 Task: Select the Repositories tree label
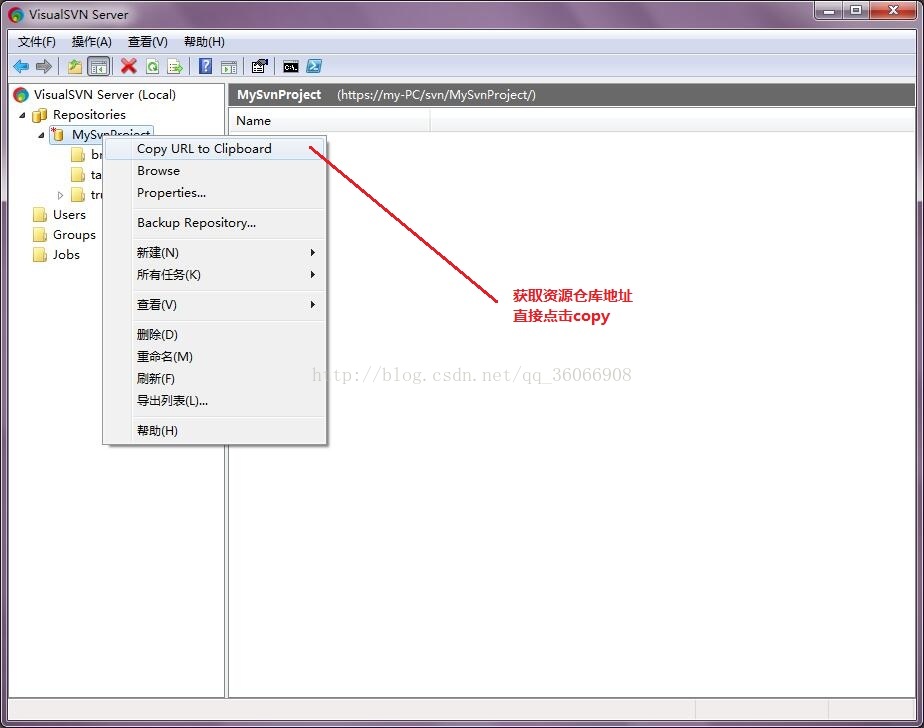pyautogui.click(x=89, y=114)
